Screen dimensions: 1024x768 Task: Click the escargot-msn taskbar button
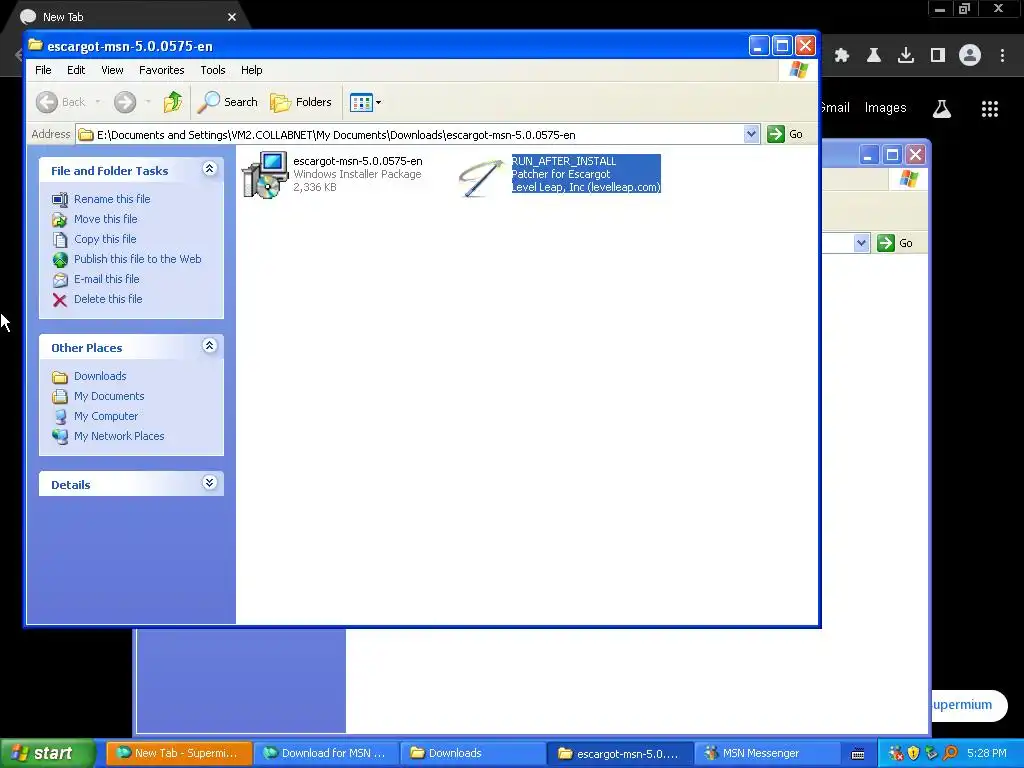(x=619, y=753)
